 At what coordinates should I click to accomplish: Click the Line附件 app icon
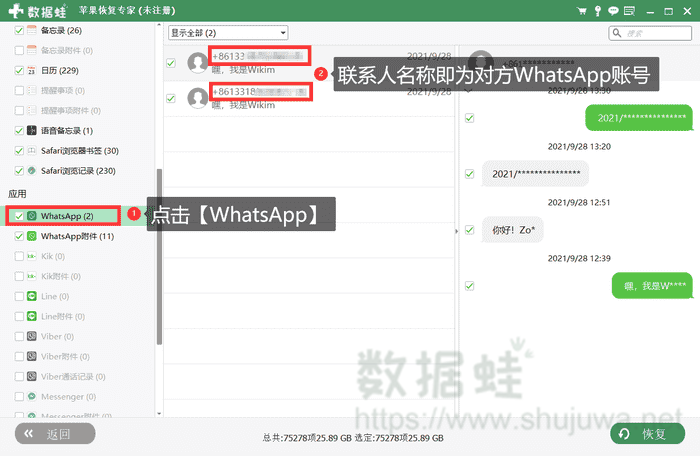pos(32,316)
